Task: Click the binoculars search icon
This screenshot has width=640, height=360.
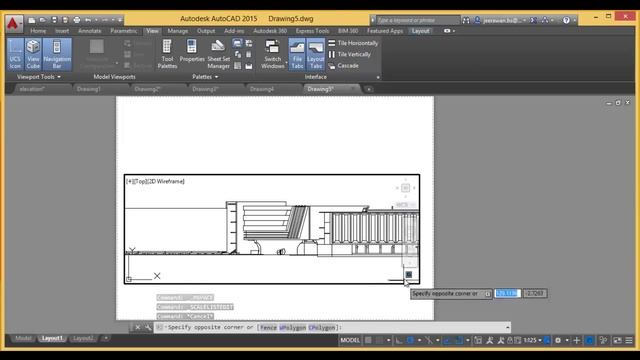Action: click(466, 20)
